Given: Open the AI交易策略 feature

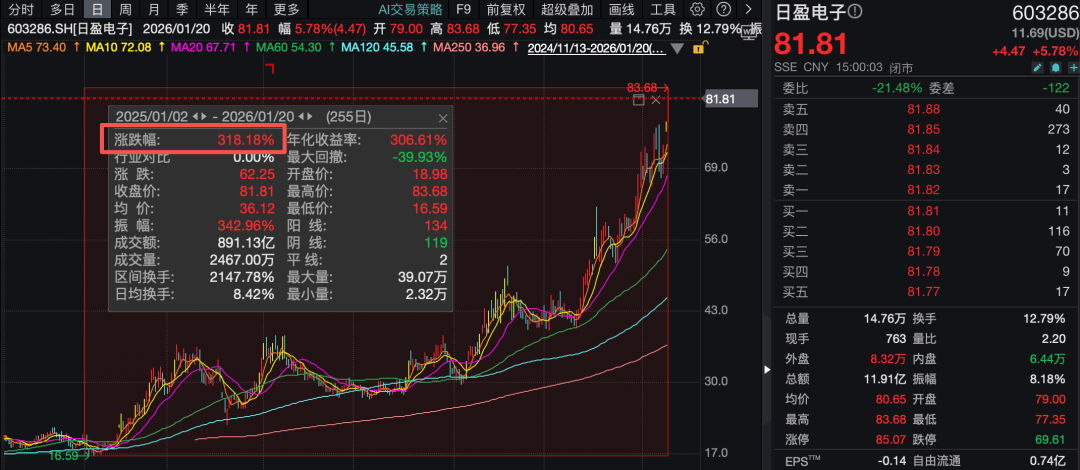Looking at the screenshot, I should click(x=411, y=9).
